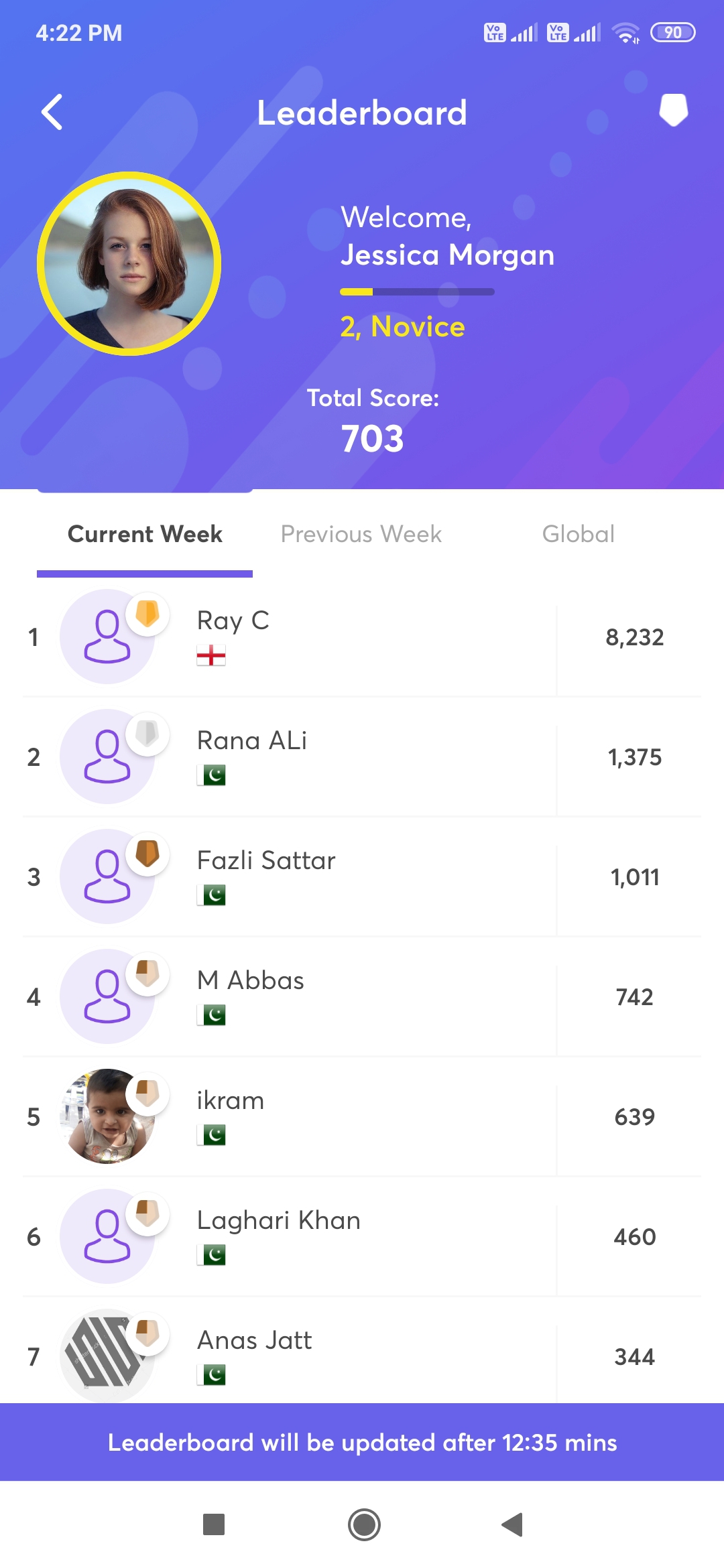The image size is (724, 1568).
Task: Tap the leaderboard update timer banner
Action: click(x=362, y=1442)
